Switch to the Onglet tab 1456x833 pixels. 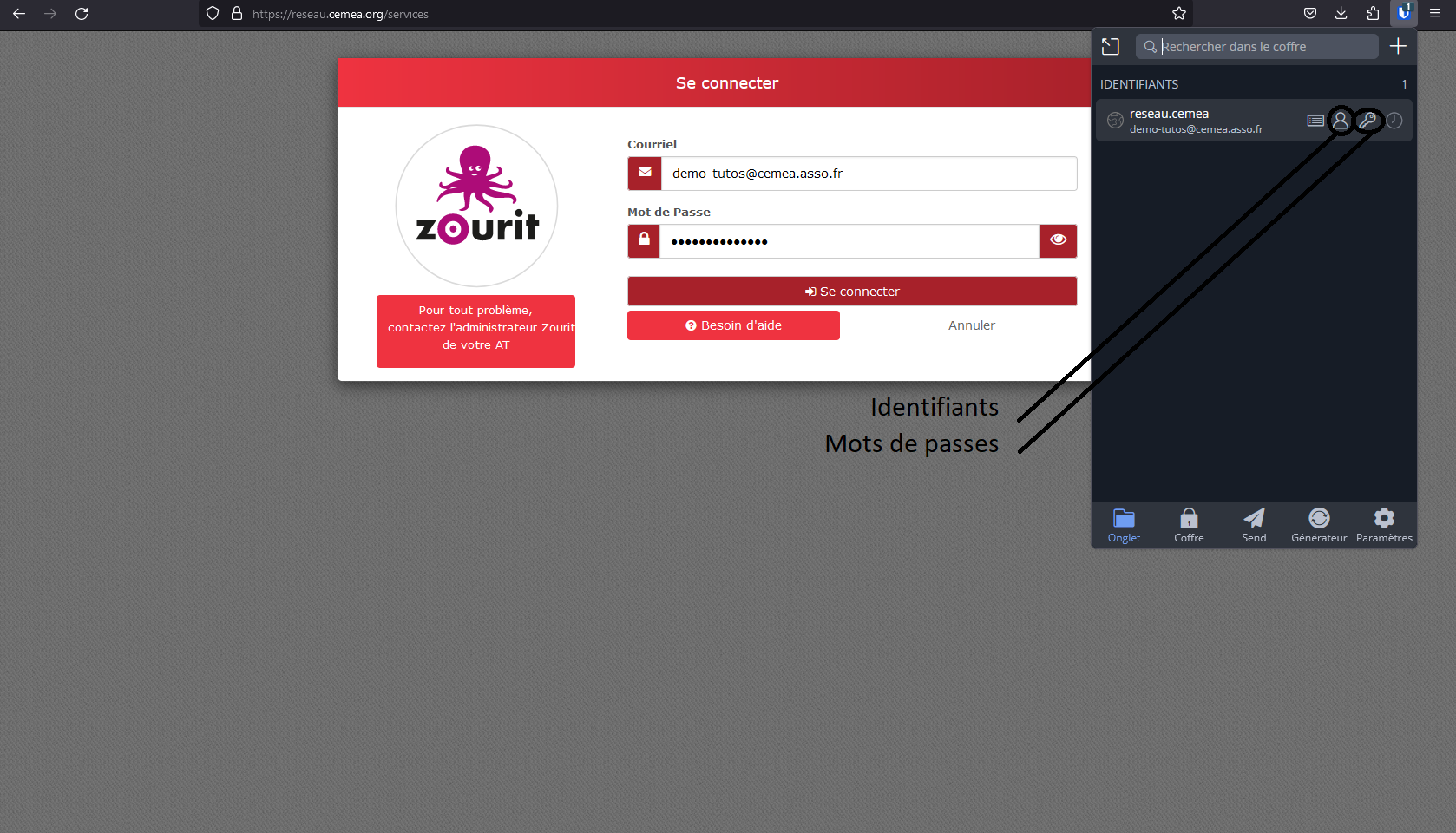1124,526
